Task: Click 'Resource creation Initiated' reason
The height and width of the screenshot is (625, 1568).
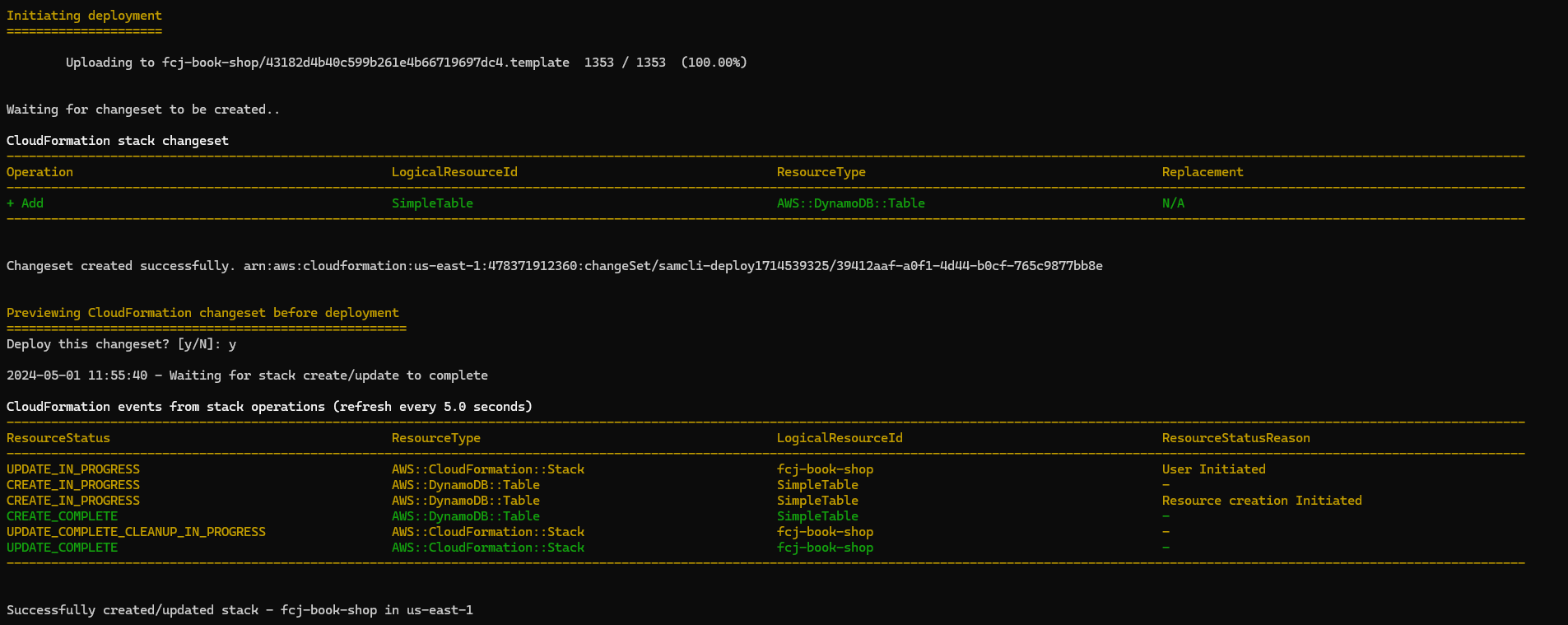Action: point(1262,501)
